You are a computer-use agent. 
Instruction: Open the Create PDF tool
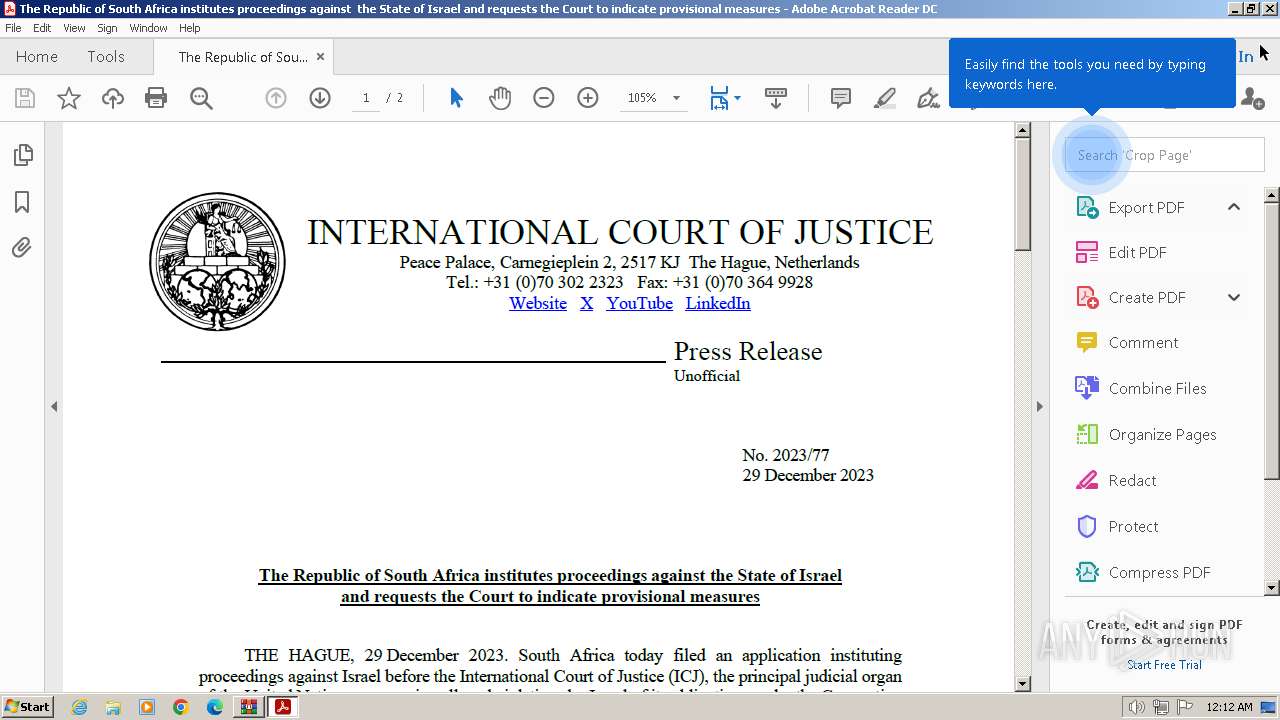click(x=1130, y=297)
